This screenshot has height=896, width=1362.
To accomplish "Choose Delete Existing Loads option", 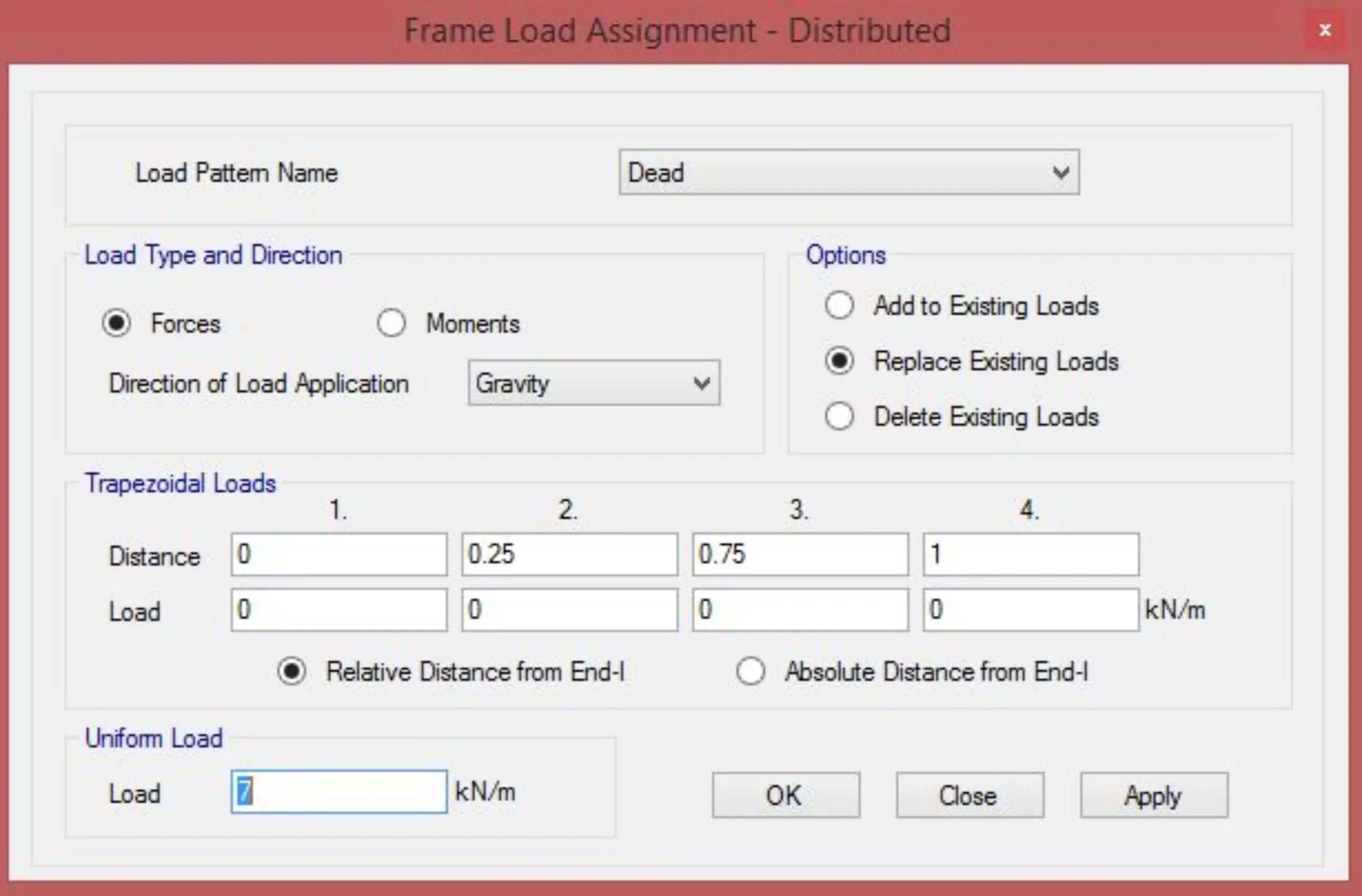I will click(839, 416).
